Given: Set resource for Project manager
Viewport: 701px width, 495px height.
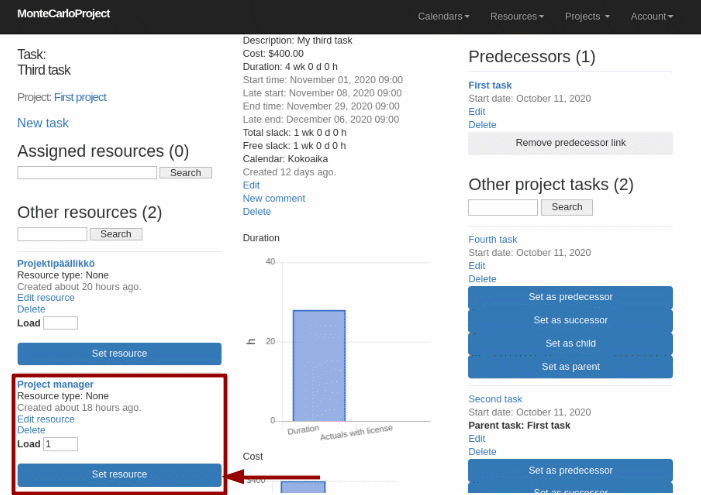Looking at the screenshot, I should pos(119,474).
